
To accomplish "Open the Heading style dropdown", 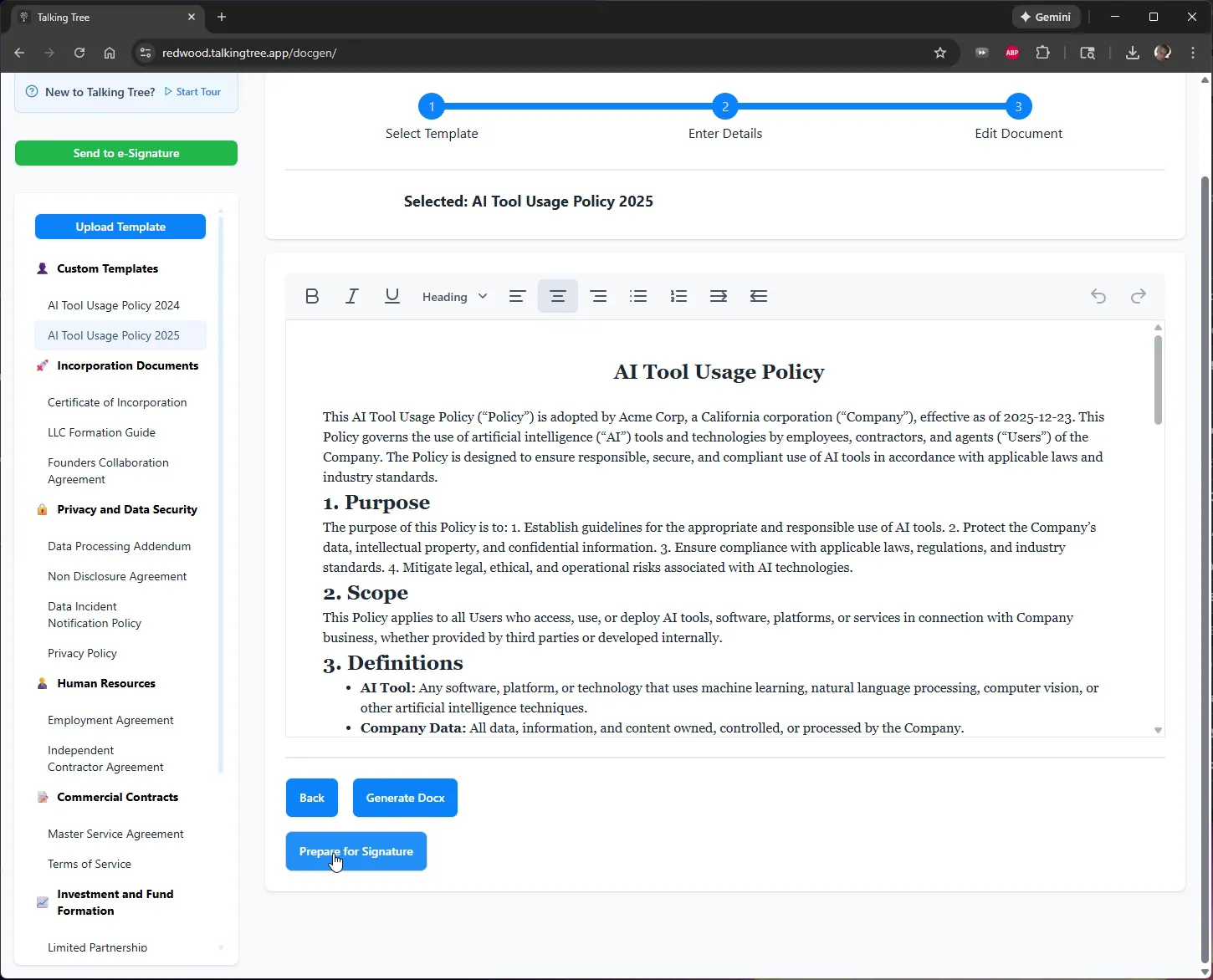I will [454, 297].
